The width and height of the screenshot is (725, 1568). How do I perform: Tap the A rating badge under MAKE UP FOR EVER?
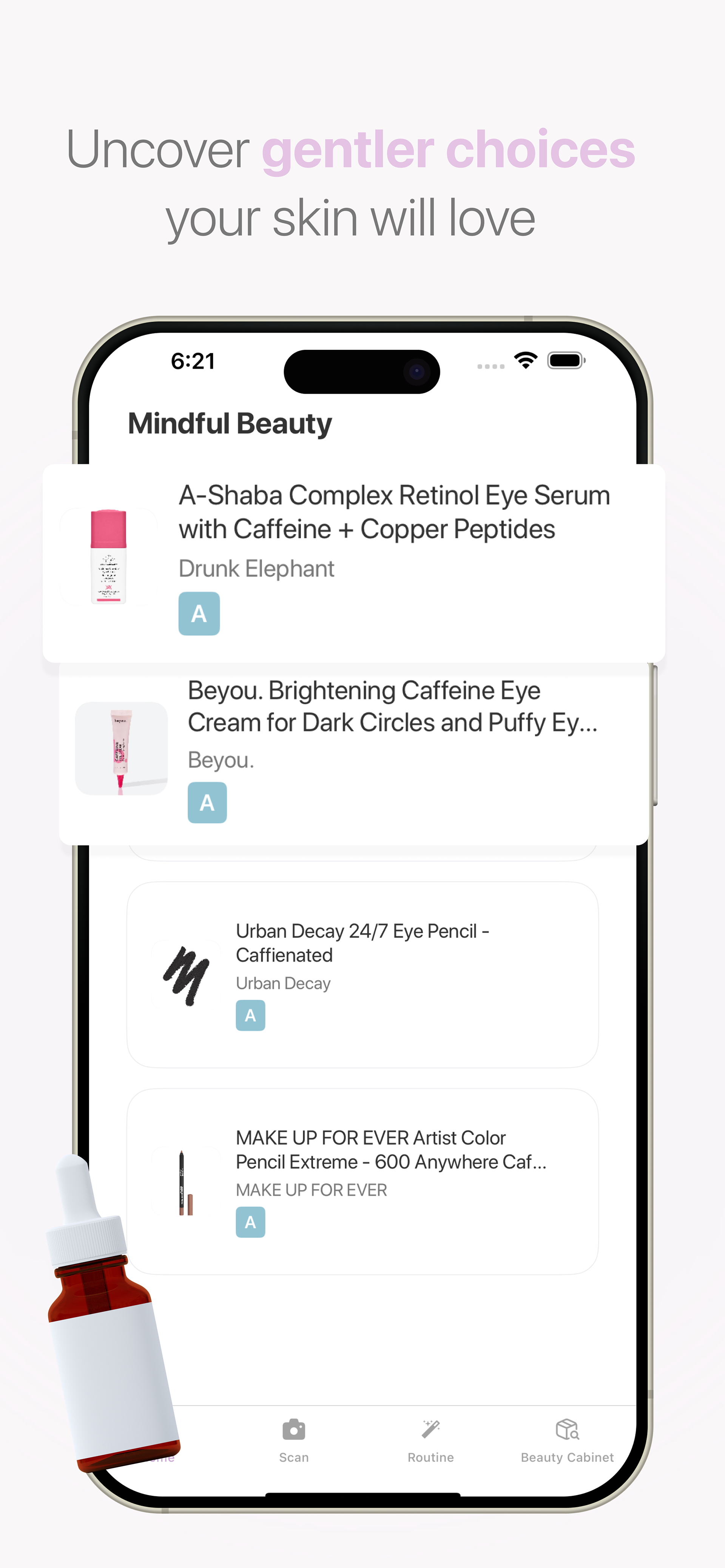pyautogui.click(x=250, y=1222)
